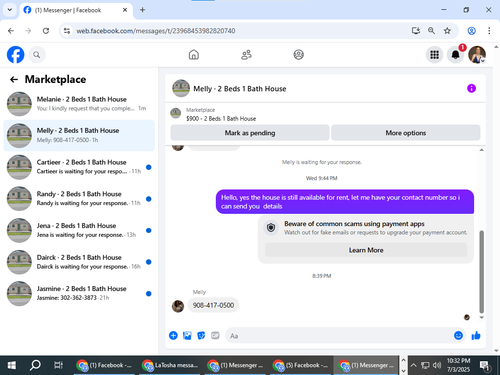
Task: Open Windows Start menu
Action: point(12,365)
